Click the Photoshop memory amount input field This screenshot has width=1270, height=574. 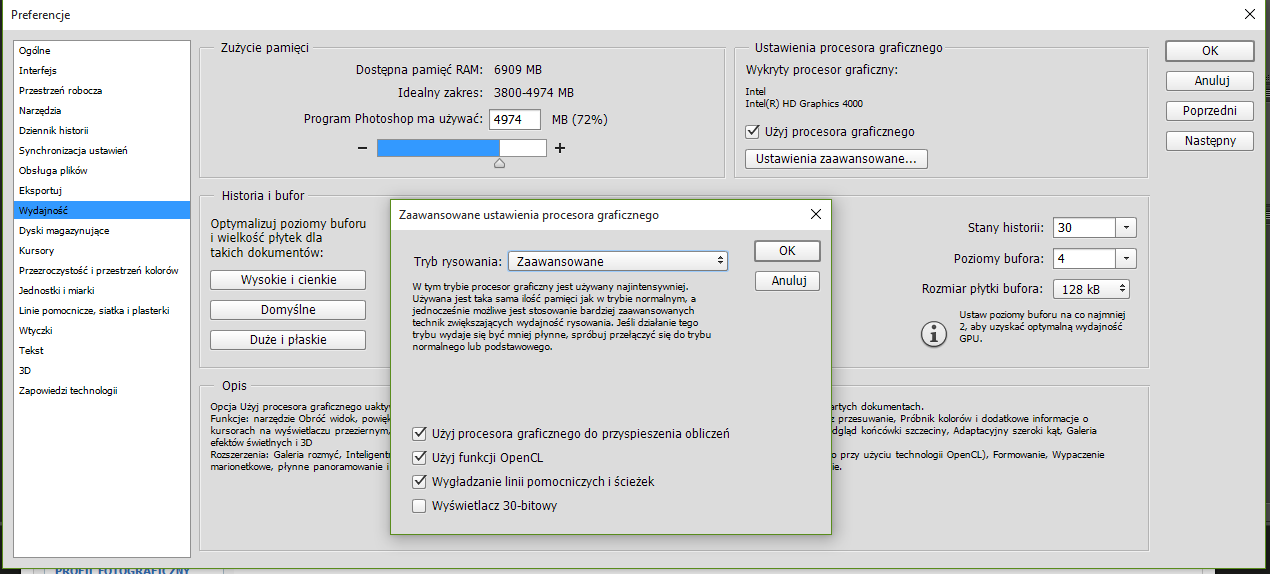(514, 120)
